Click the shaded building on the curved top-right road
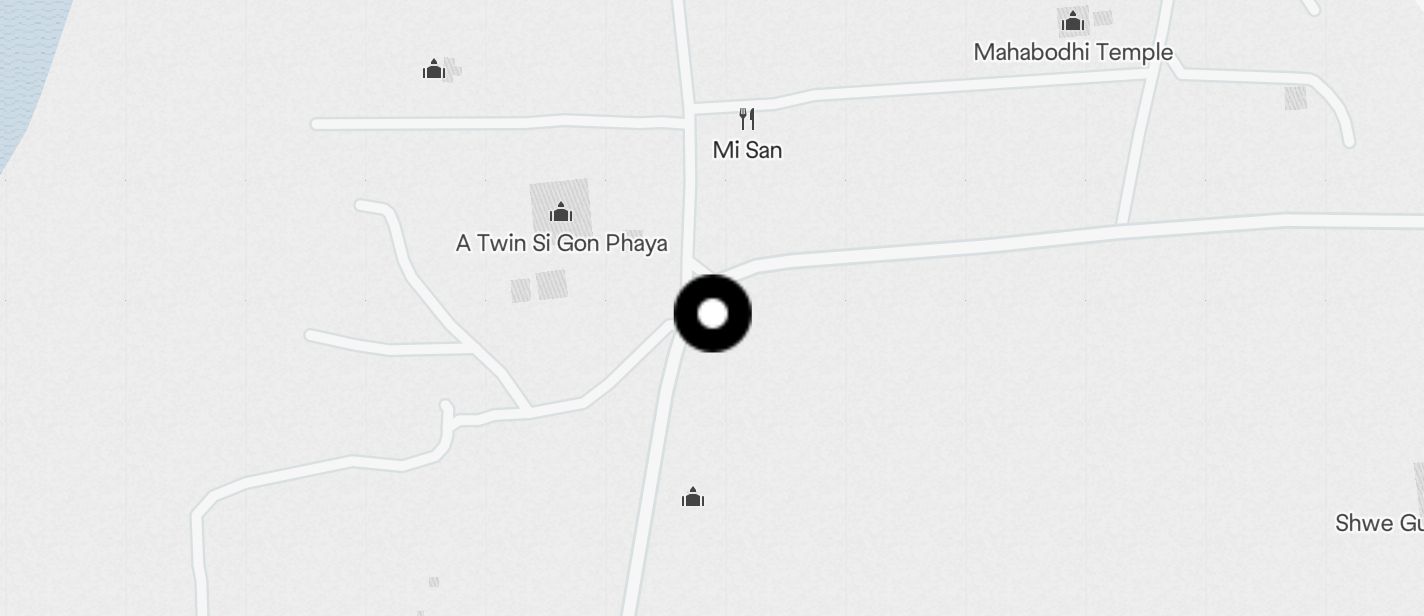The height and width of the screenshot is (616, 1424). (1295, 98)
